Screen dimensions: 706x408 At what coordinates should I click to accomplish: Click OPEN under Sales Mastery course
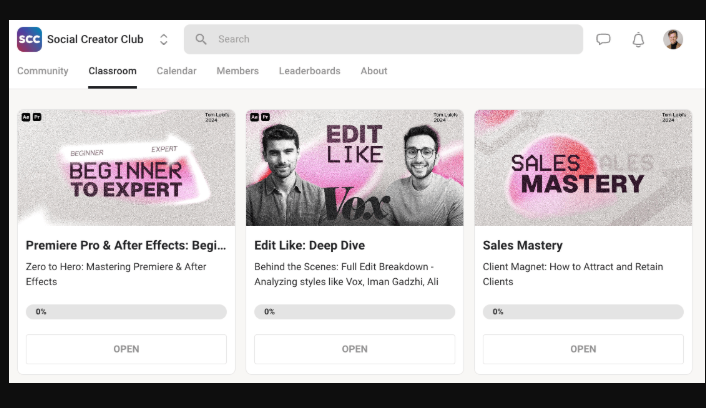(x=583, y=349)
